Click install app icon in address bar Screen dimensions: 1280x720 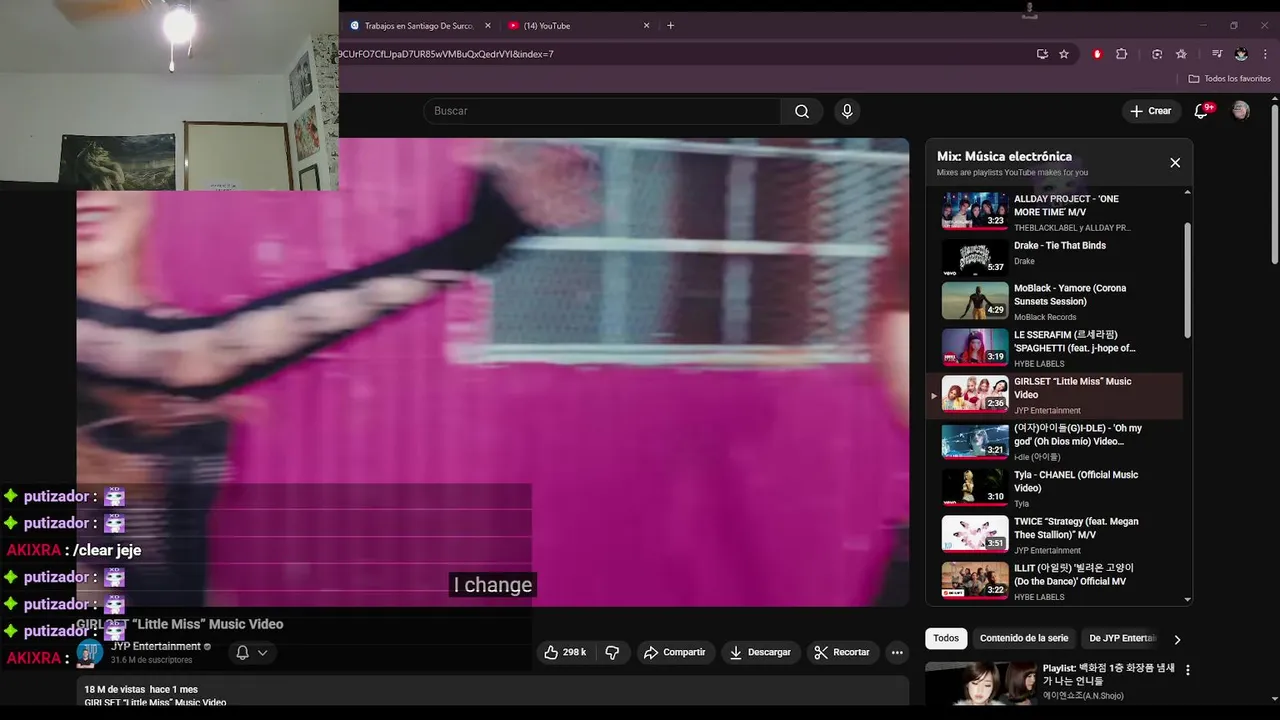click(x=1042, y=54)
